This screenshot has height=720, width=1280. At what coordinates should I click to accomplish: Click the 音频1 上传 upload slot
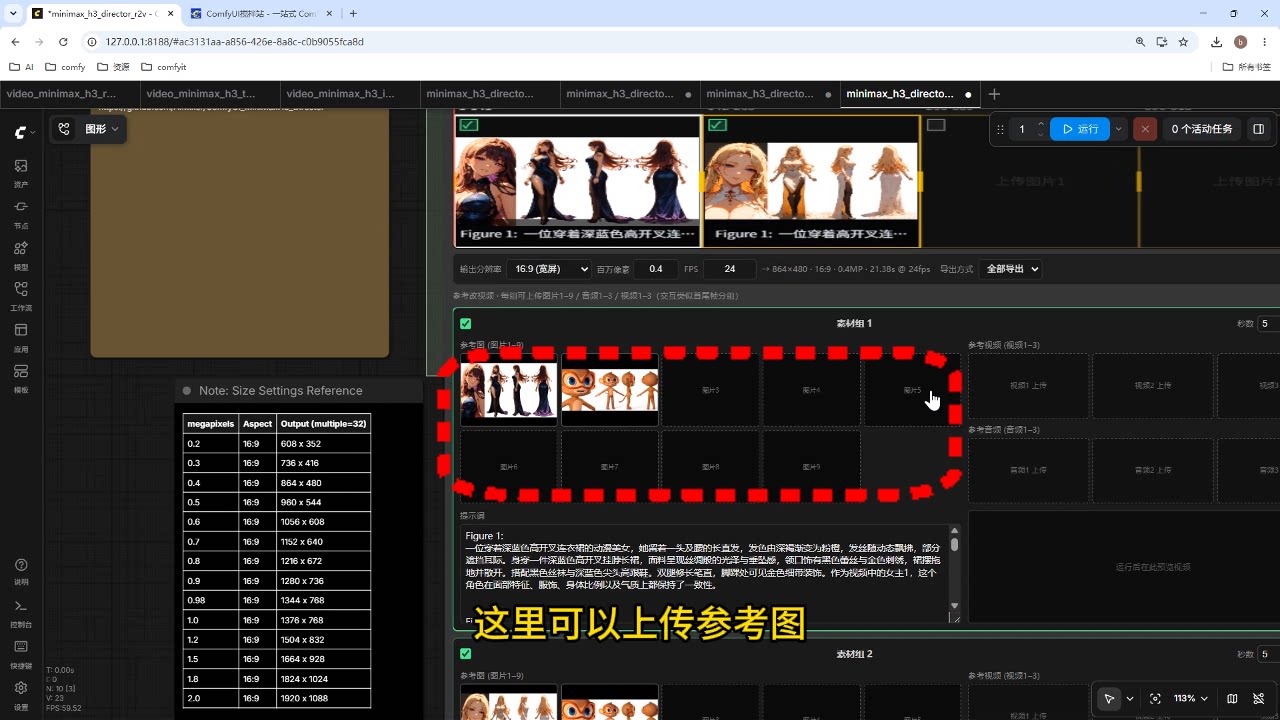click(x=1028, y=470)
